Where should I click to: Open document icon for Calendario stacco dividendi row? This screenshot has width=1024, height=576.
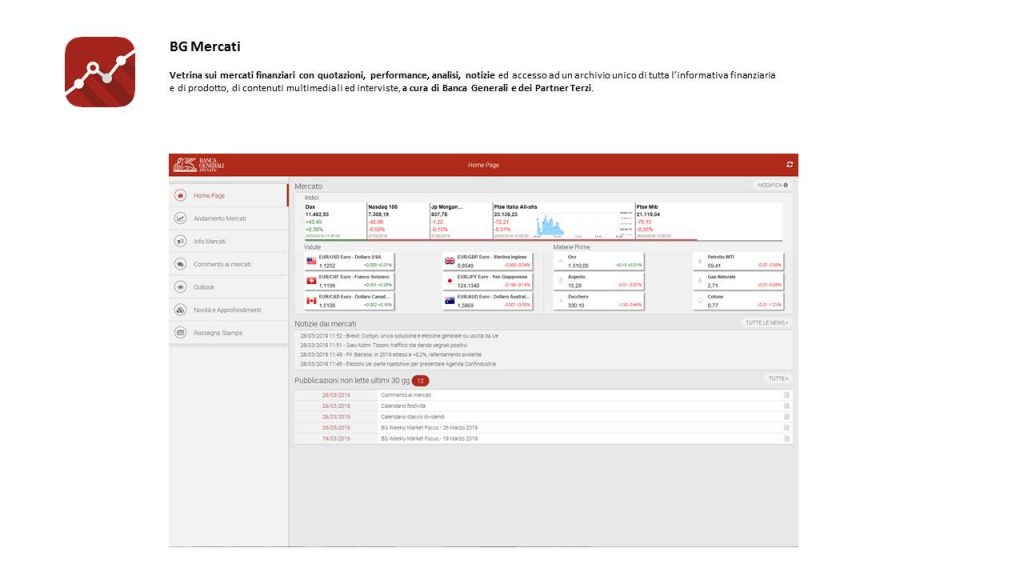click(786, 417)
